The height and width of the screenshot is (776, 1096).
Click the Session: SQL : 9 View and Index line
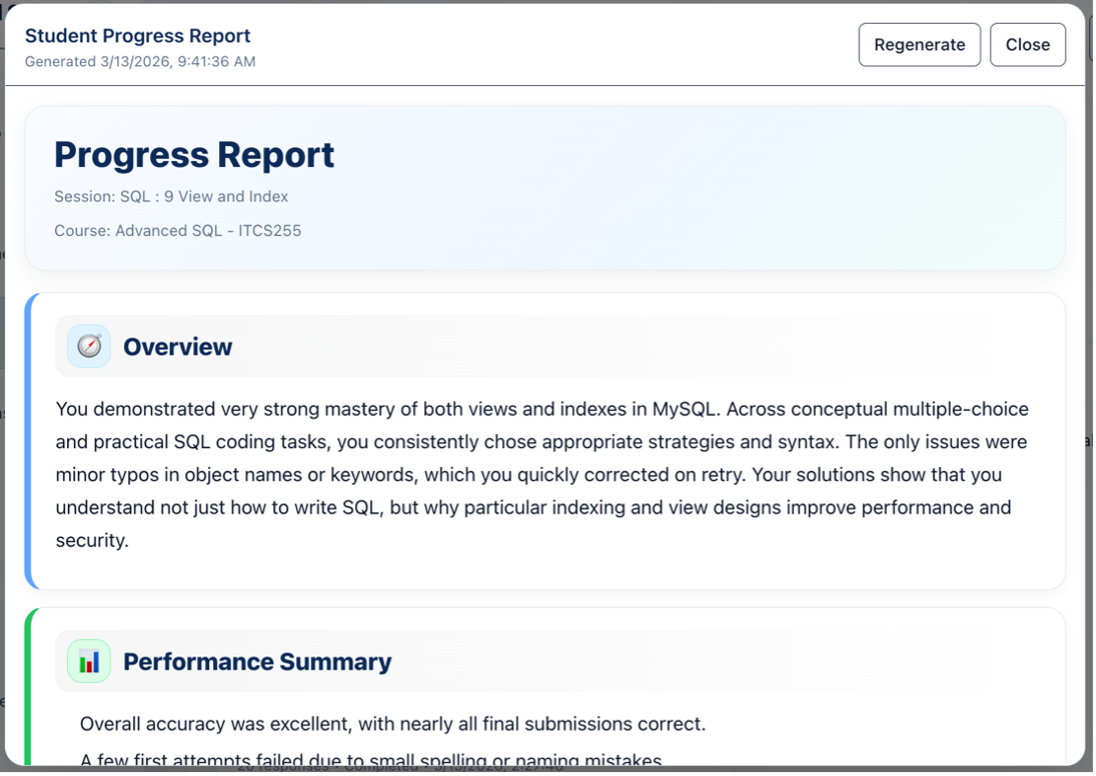click(171, 197)
